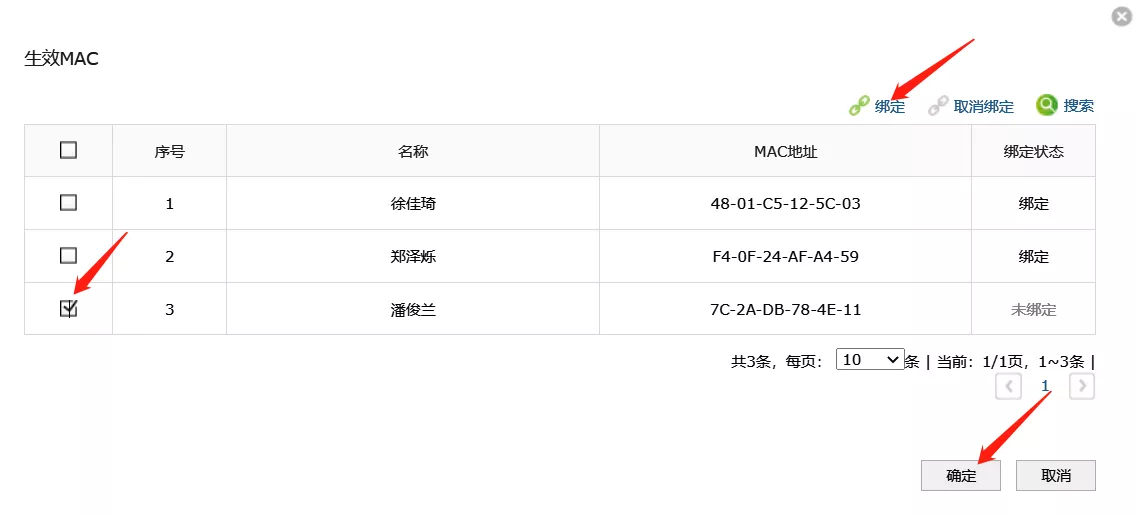Click the 未绑定 status in row 3

pyautogui.click(x=1033, y=310)
